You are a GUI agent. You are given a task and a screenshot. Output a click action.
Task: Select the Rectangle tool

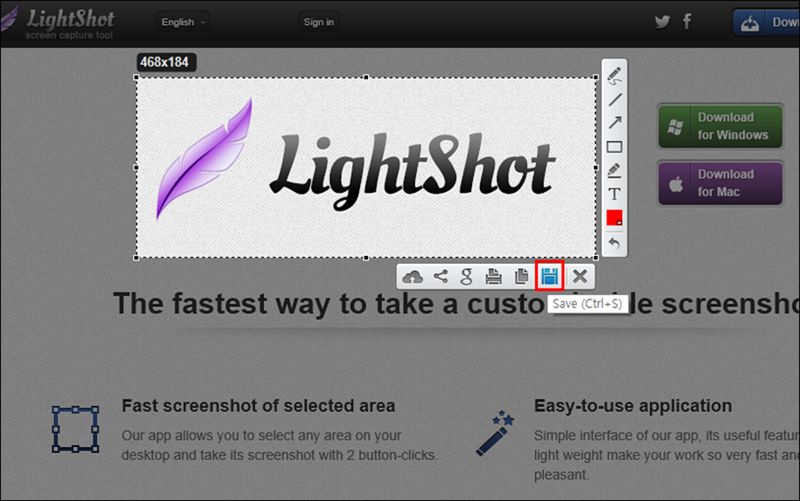click(x=614, y=147)
